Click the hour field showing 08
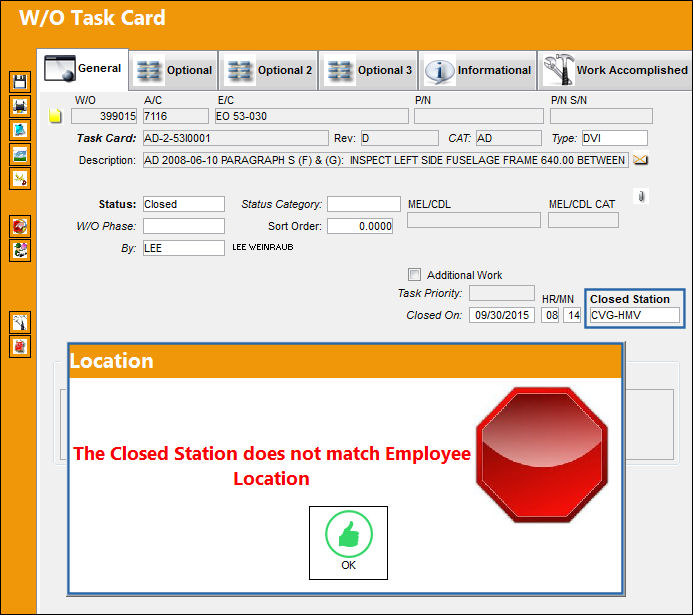693x615 pixels. point(551,315)
